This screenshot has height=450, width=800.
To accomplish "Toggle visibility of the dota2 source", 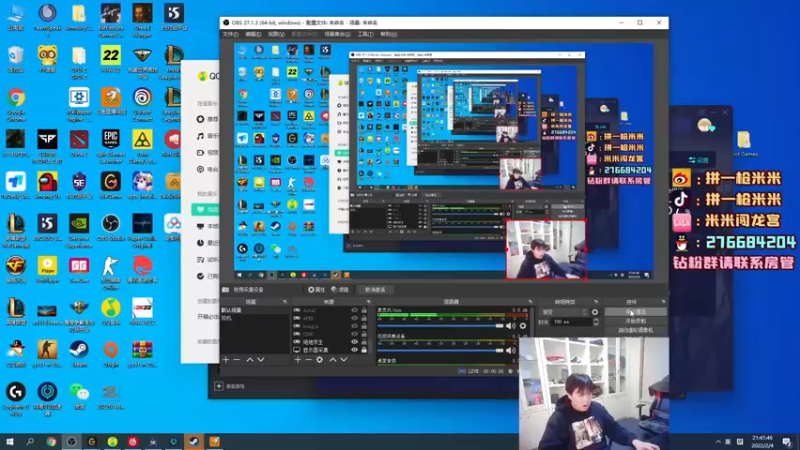I will coord(355,310).
